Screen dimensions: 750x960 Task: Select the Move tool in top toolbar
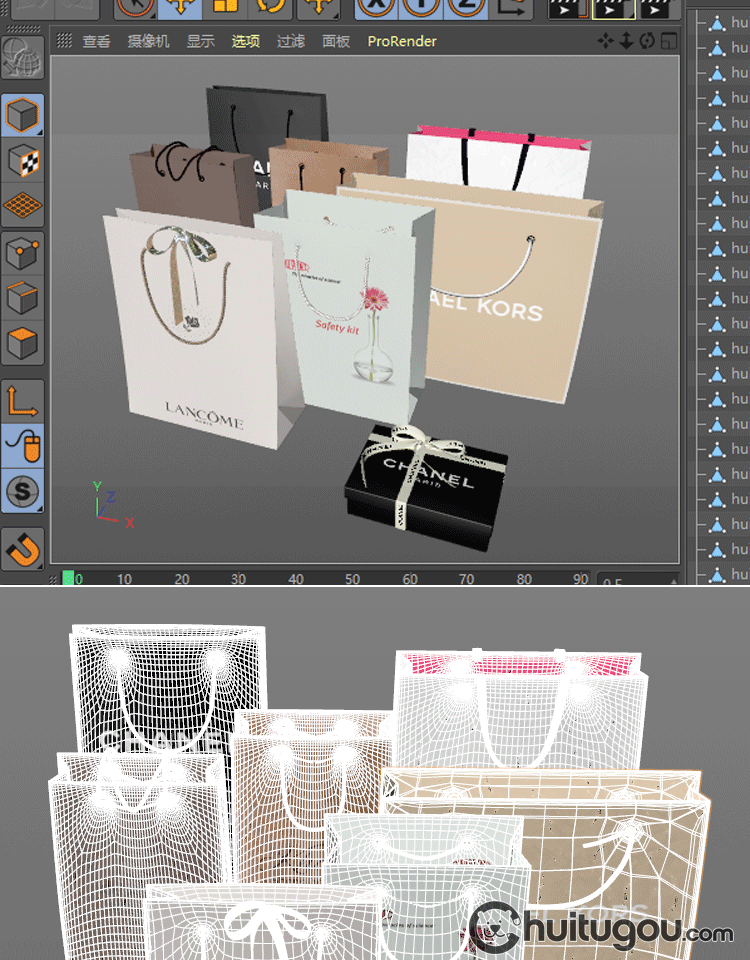[x=180, y=8]
